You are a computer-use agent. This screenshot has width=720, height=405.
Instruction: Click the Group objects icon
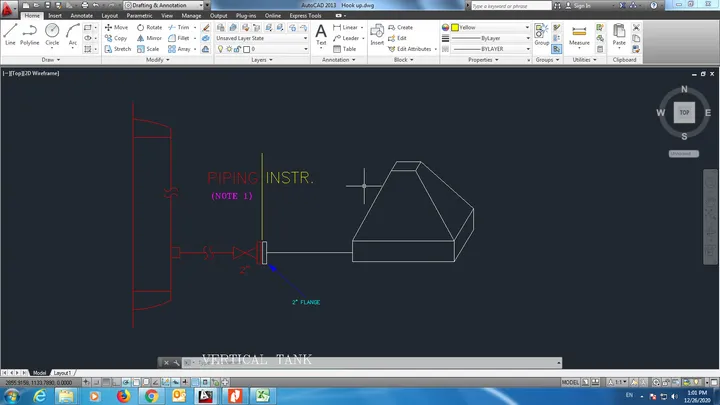541,35
